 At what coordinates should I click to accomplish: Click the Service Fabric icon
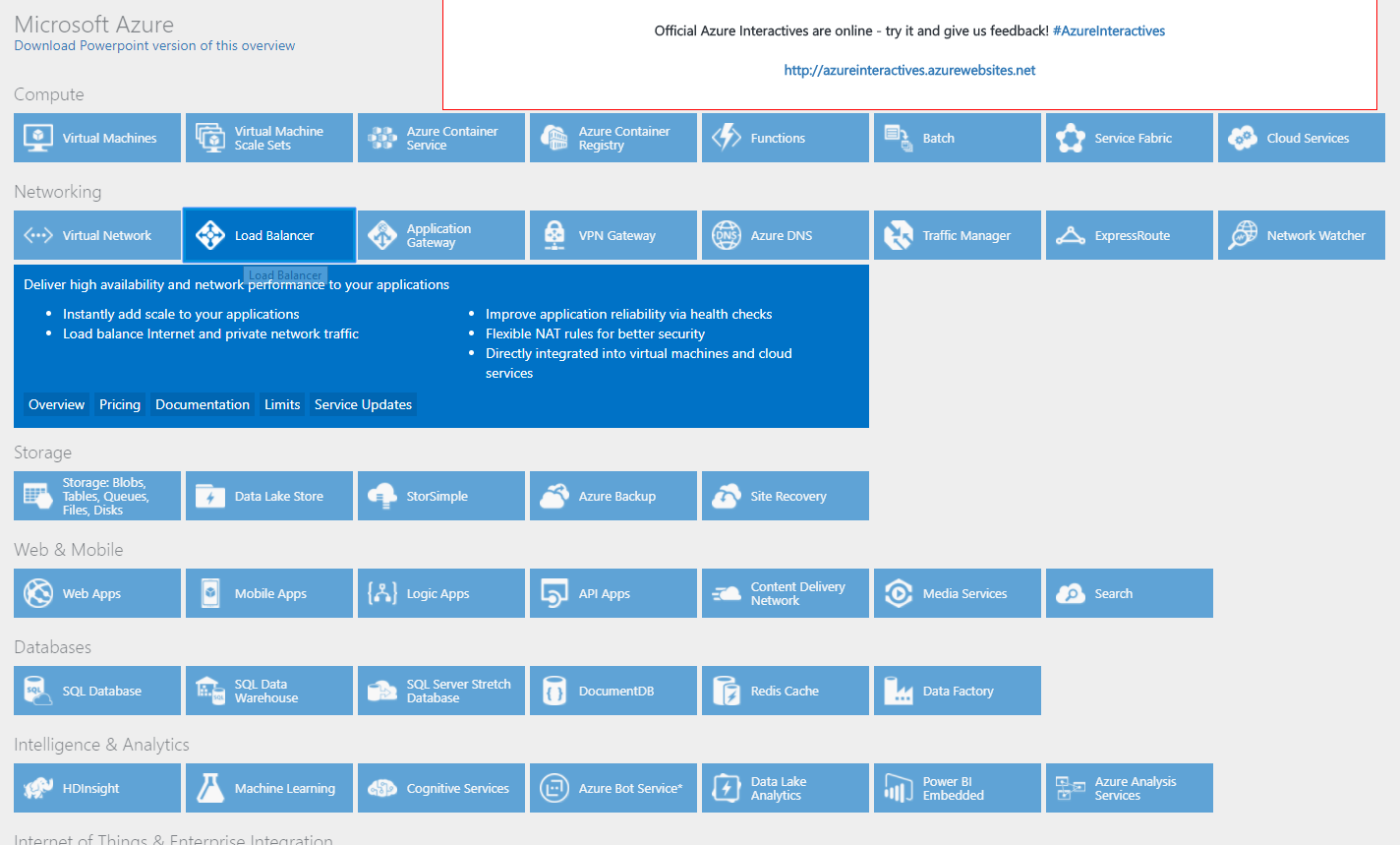pyautogui.click(x=1071, y=138)
